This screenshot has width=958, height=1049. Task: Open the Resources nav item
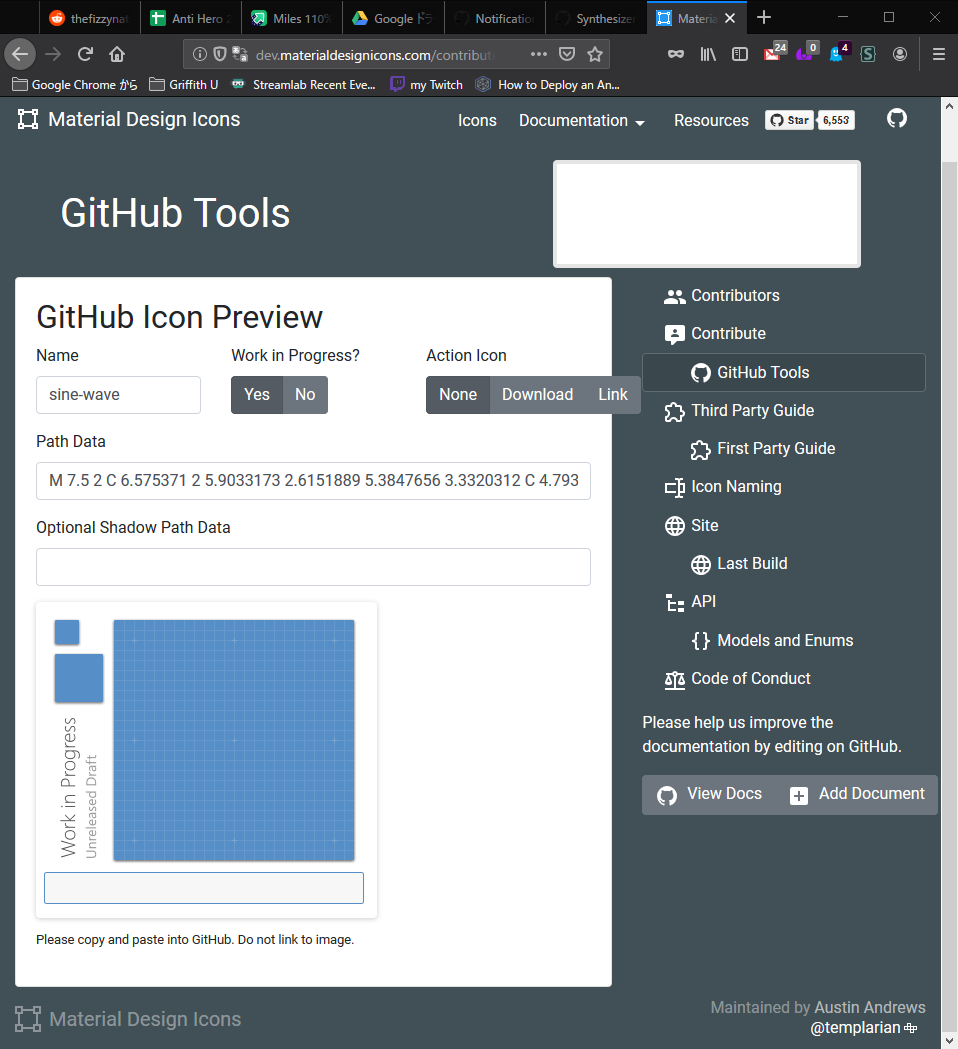711,120
